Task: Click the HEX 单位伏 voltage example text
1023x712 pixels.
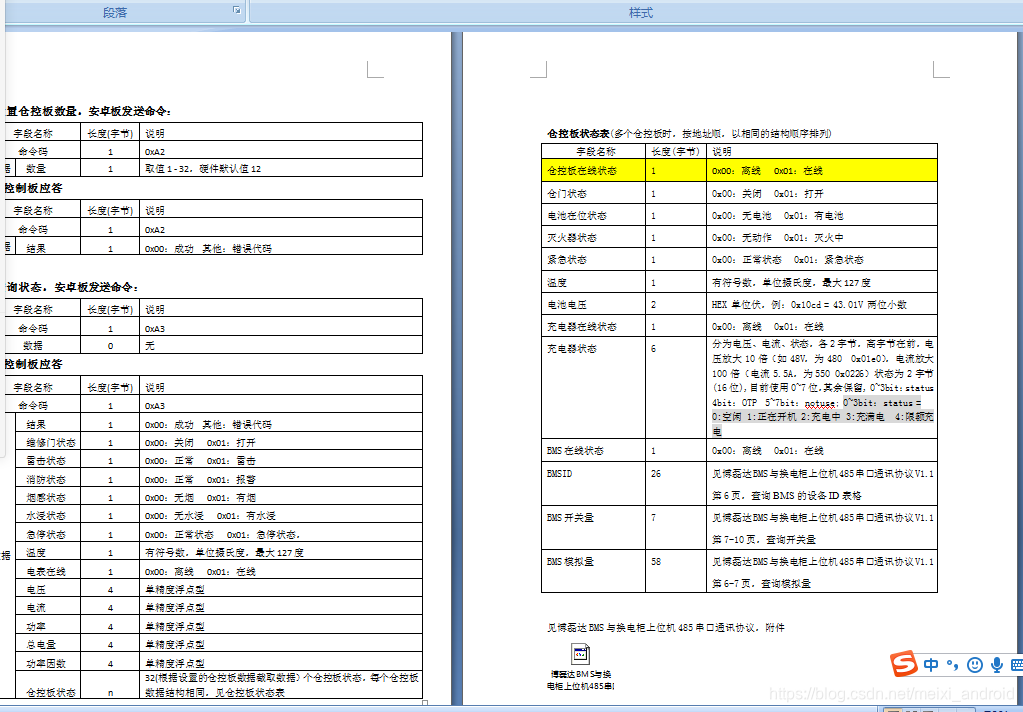Action: 809,304
